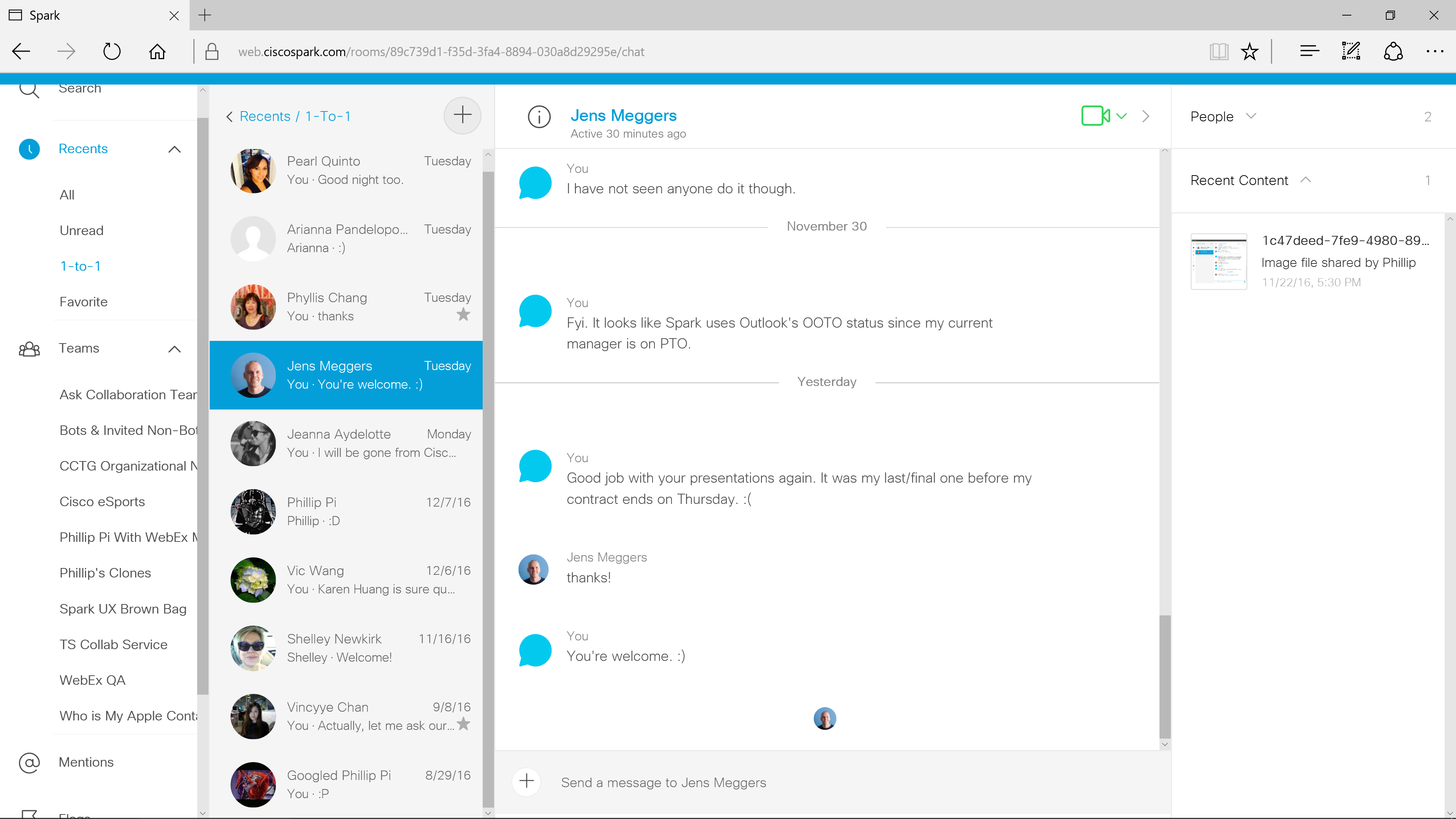Viewport: 1456px width, 819px height.
Task: Open the Spark UX Brown Bag team
Action: tap(122, 609)
